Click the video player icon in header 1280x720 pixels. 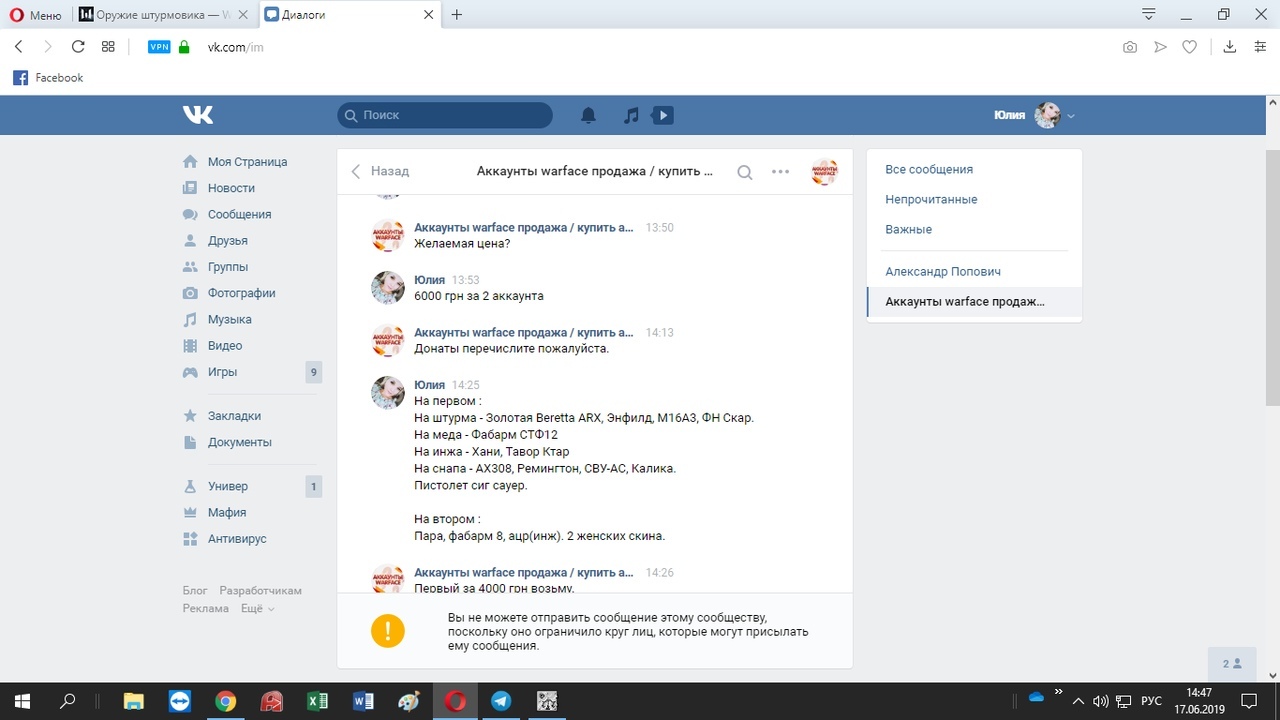(x=662, y=115)
